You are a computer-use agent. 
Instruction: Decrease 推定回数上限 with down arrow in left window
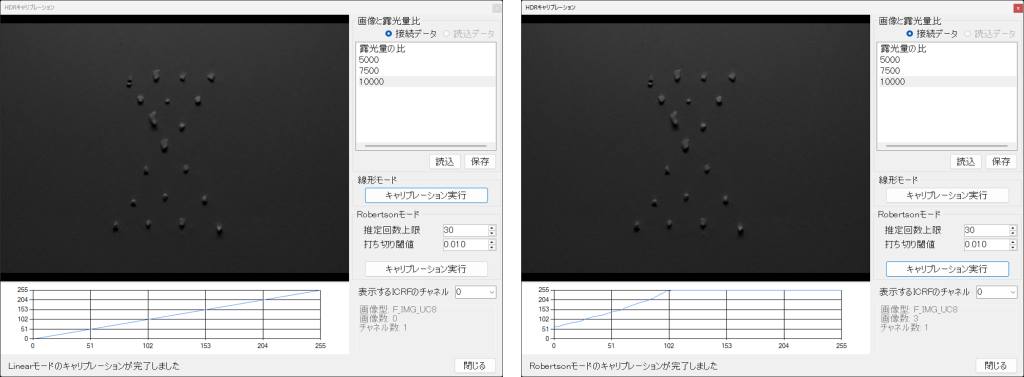pyautogui.click(x=492, y=233)
